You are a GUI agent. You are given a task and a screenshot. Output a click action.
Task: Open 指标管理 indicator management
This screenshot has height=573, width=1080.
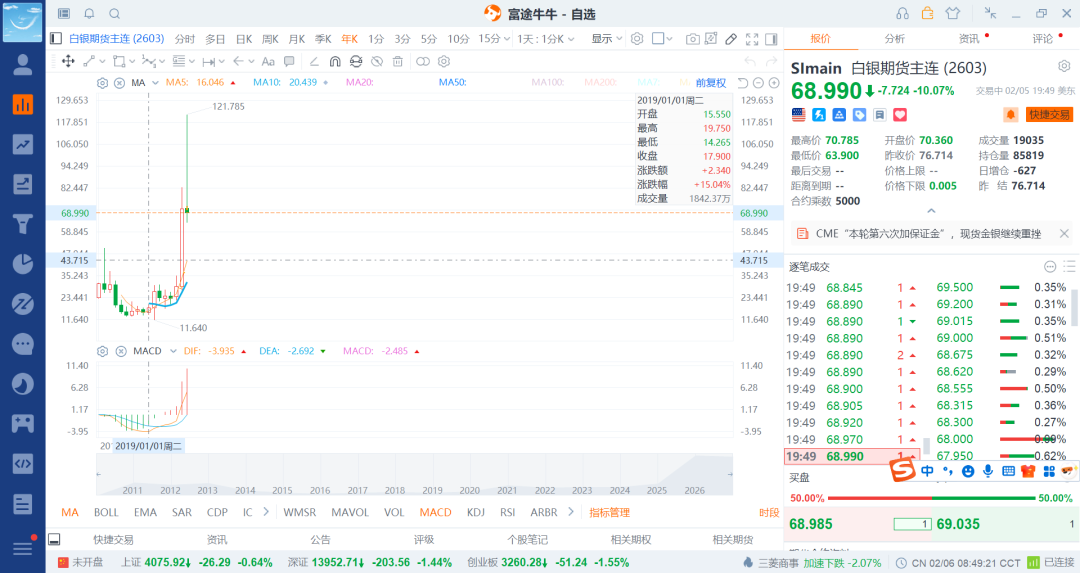point(610,512)
